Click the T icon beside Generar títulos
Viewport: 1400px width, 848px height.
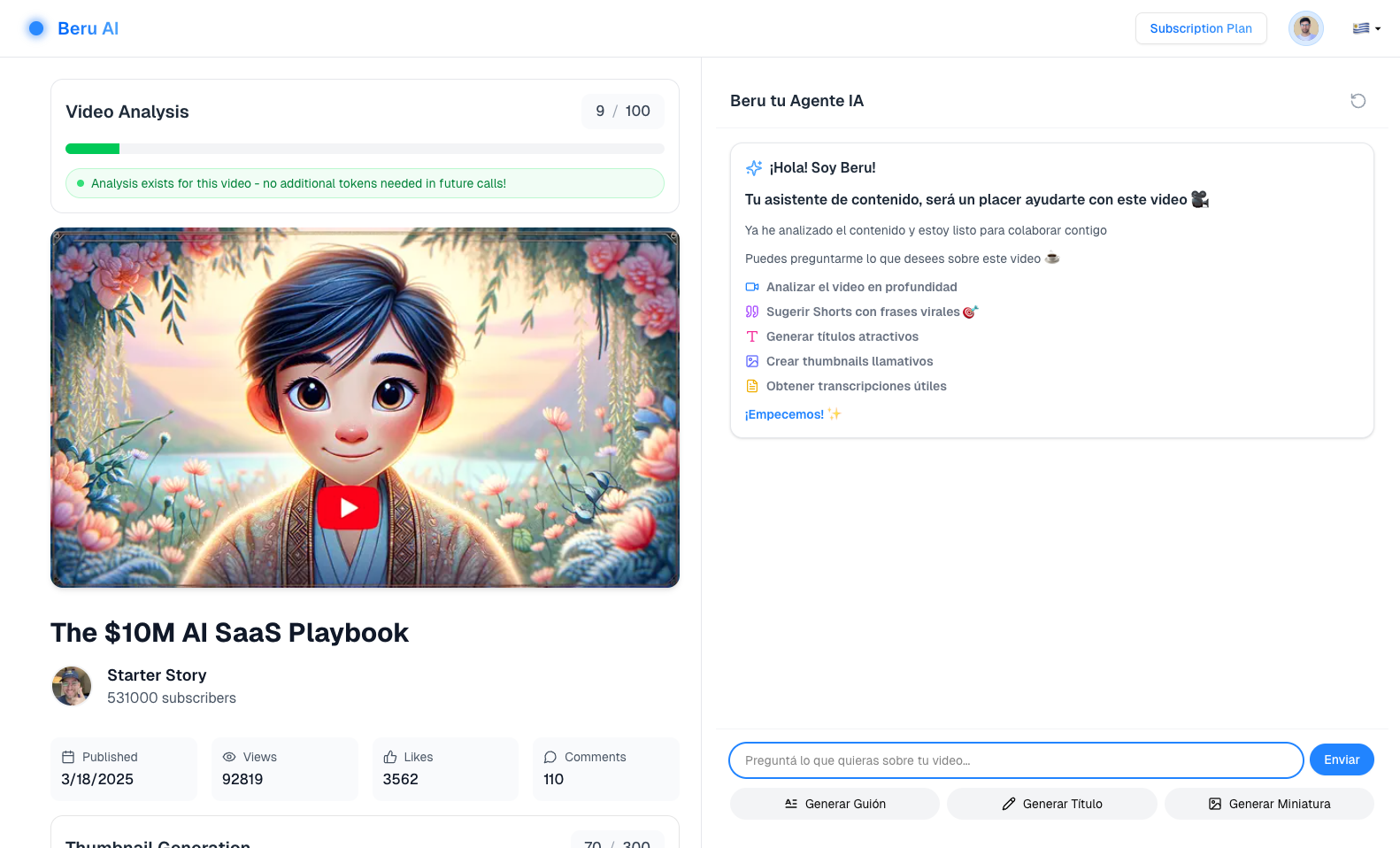tap(752, 336)
